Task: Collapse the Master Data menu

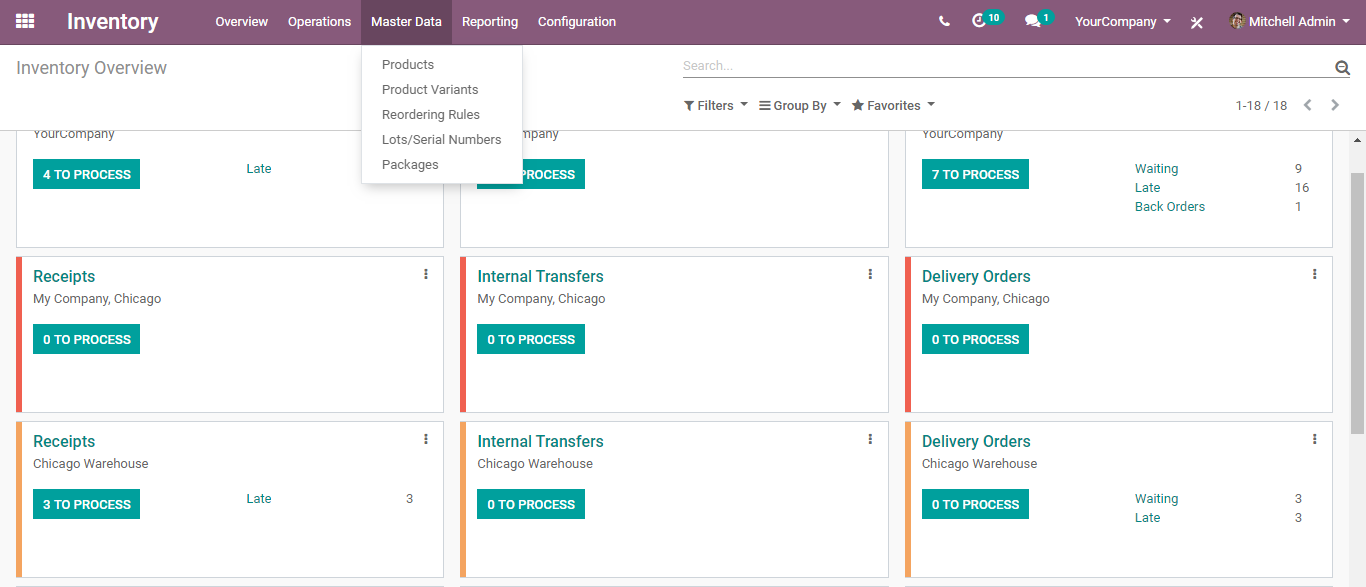Action: (x=406, y=21)
